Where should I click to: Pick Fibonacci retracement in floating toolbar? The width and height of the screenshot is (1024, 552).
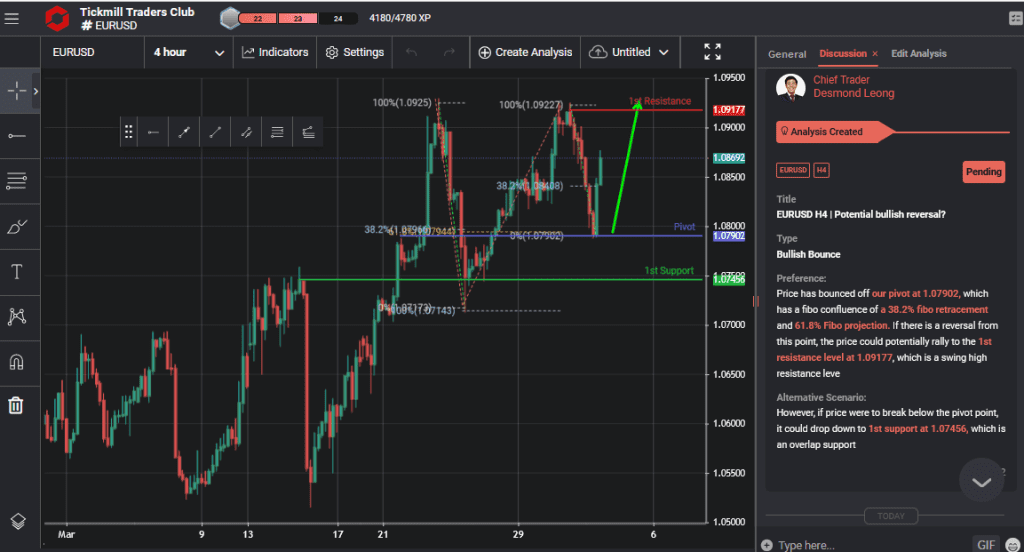(277, 132)
